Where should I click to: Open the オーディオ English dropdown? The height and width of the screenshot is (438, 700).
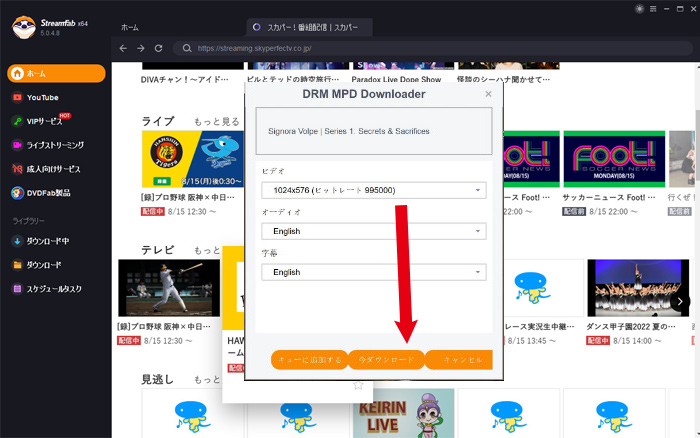coord(374,231)
